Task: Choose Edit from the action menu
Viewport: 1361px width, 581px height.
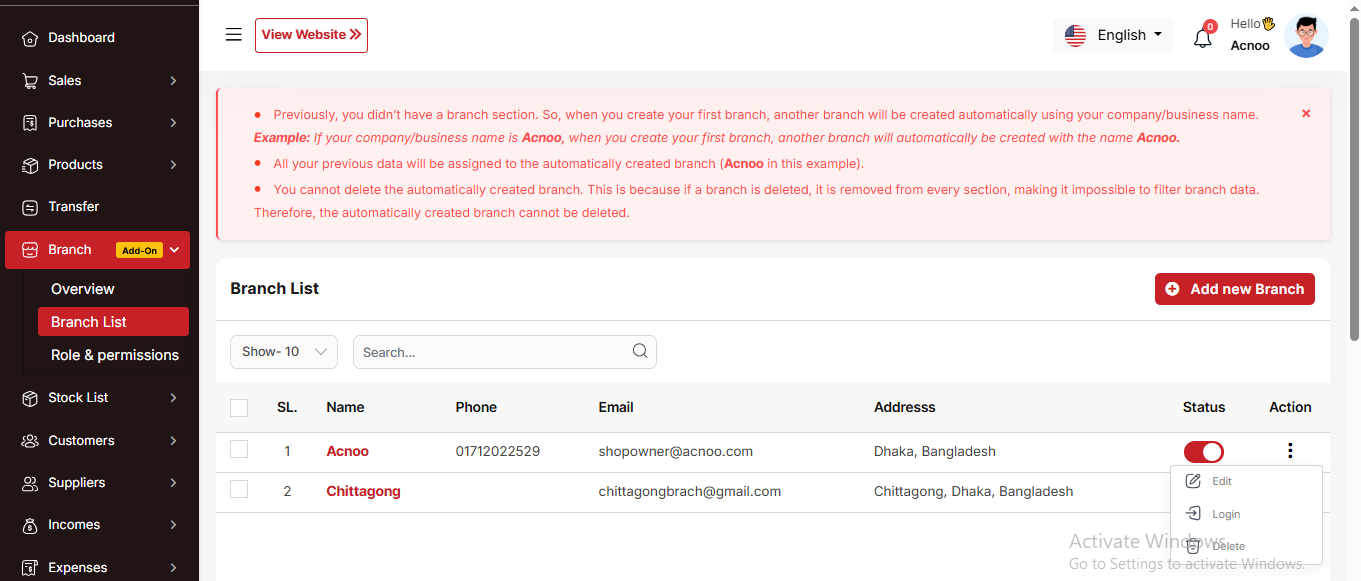Action: [1220, 481]
